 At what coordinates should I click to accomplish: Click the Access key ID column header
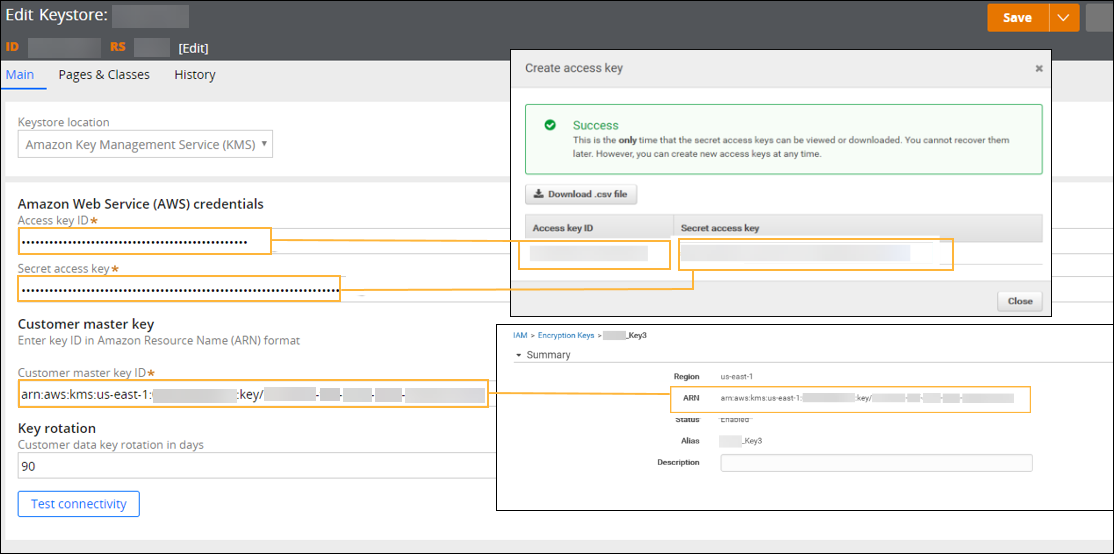[x=563, y=228]
